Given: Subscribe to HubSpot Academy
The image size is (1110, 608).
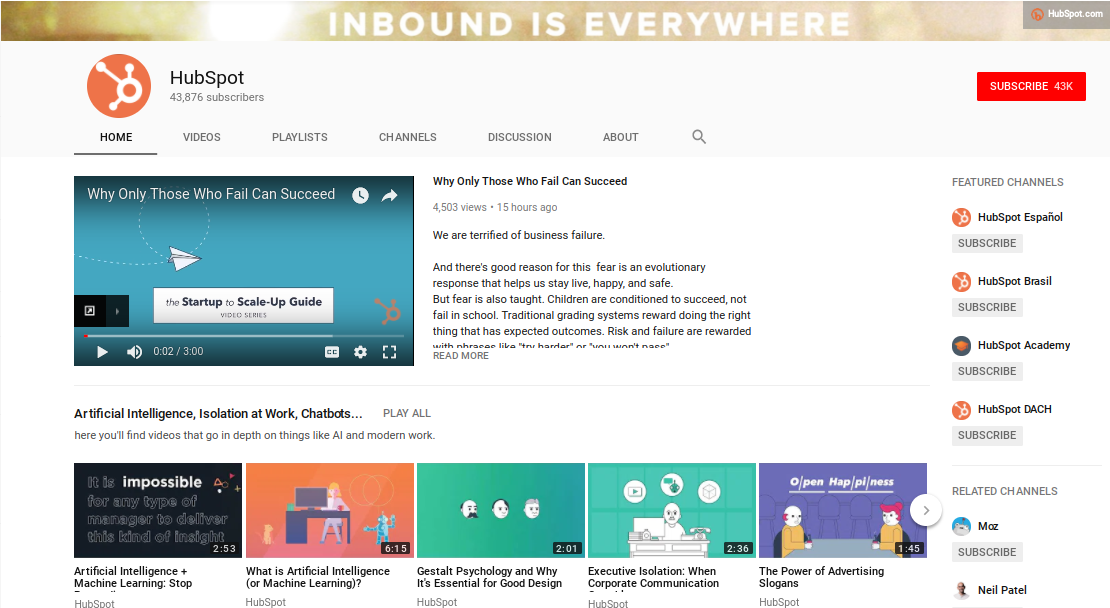Looking at the screenshot, I should pos(987,372).
